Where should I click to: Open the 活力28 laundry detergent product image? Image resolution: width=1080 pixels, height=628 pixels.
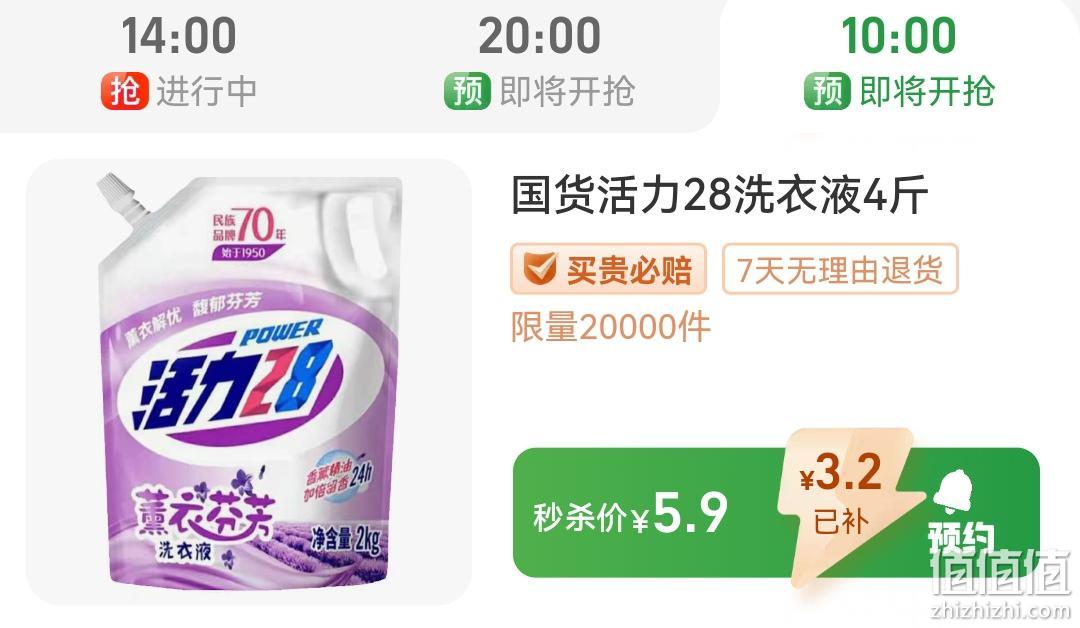coord(249,382)
